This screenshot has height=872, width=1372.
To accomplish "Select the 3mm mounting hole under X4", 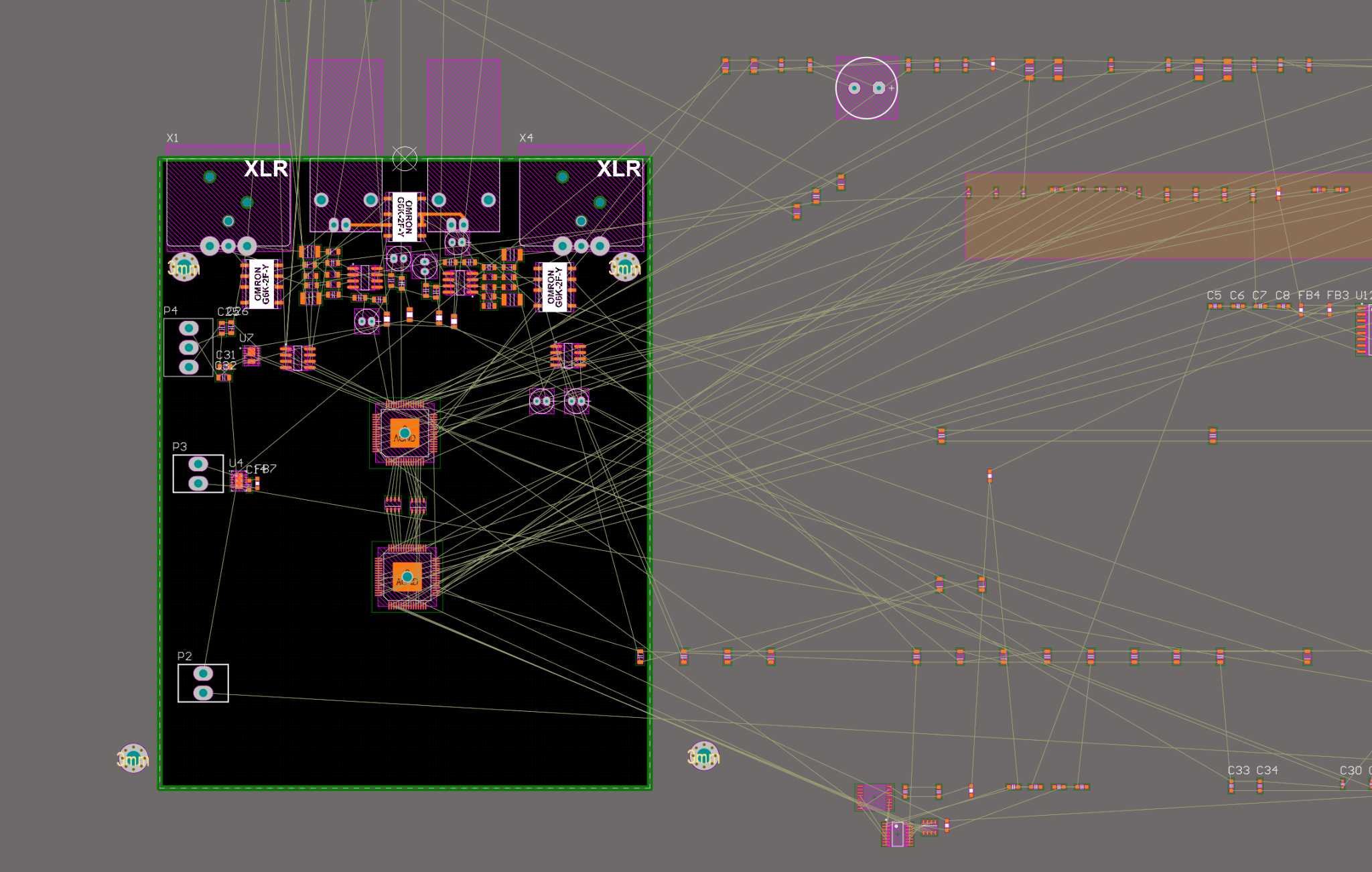I will click(x=624, y=267).
